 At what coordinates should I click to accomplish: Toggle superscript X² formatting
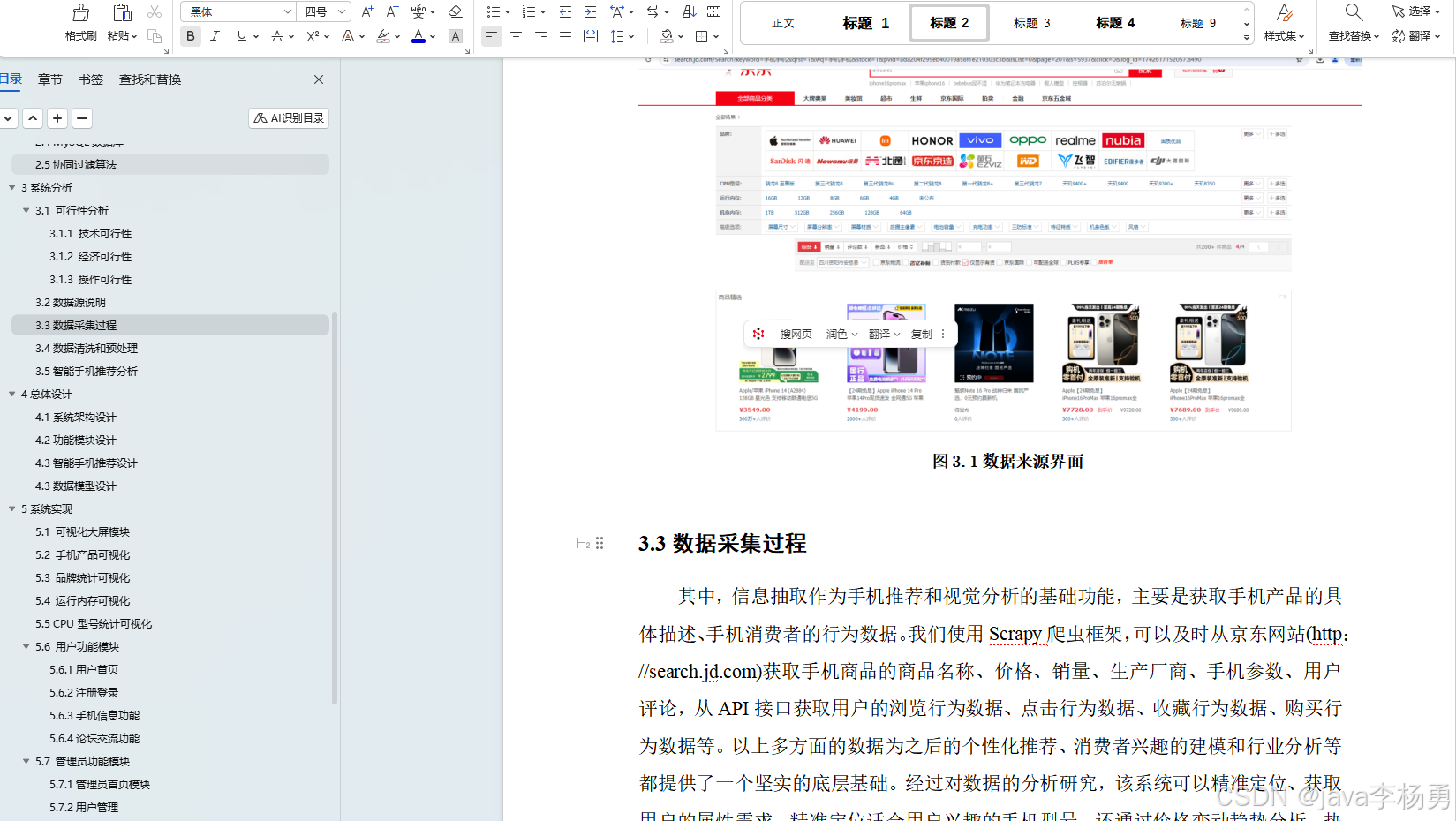pos(313,36)
